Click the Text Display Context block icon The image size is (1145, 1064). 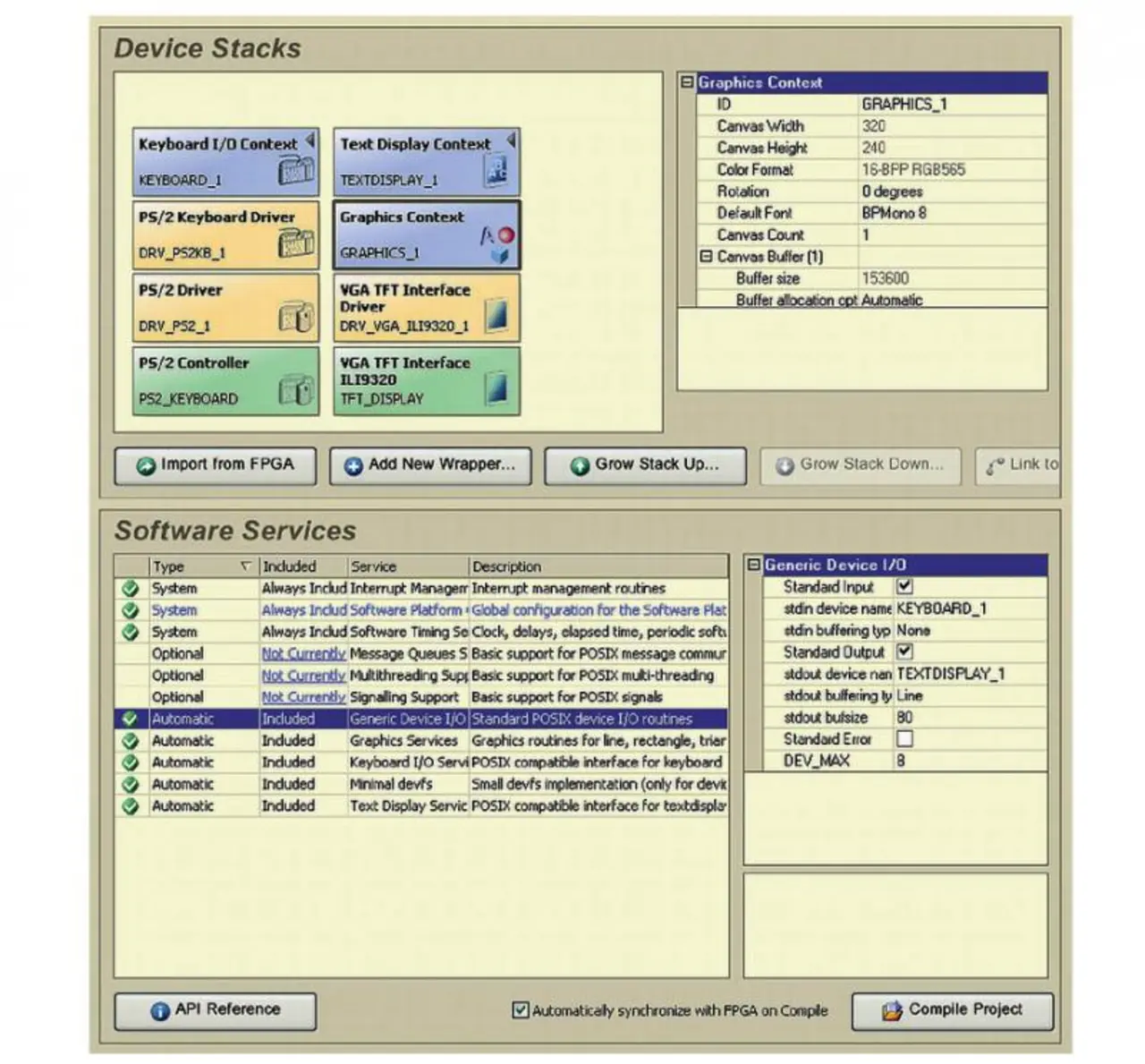(496, 169)
